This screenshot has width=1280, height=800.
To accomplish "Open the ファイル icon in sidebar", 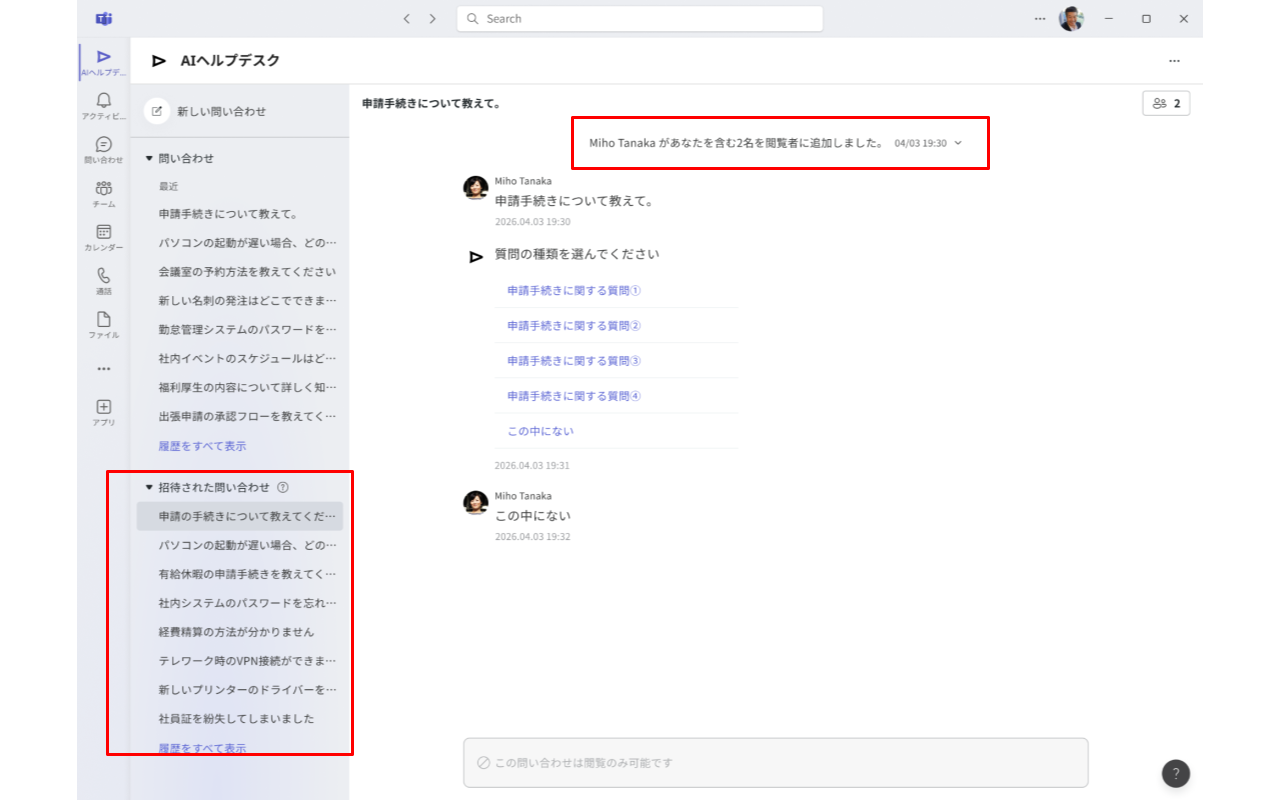I will click(103, 326).
